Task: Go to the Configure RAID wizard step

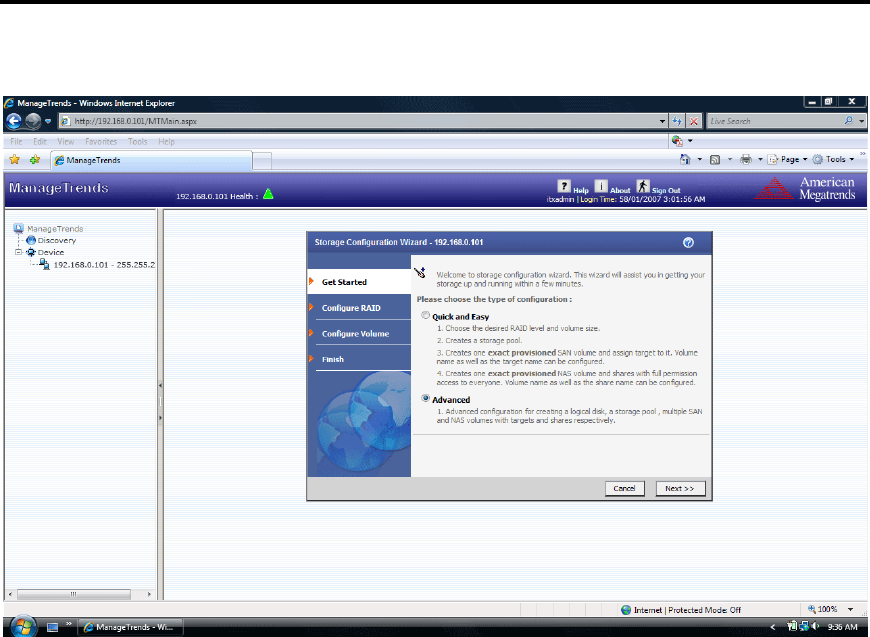Action: pos(350,308)
